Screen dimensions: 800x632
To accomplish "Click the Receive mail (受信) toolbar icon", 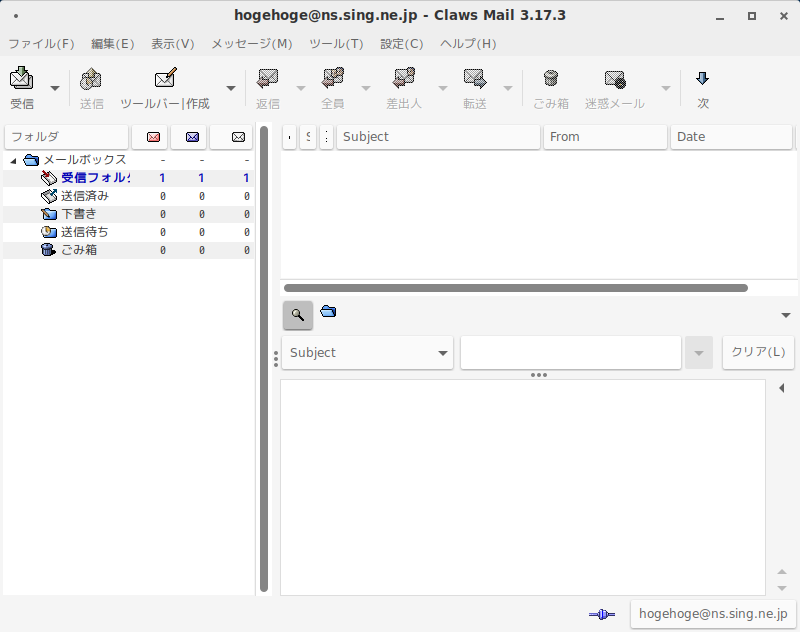I will pos(21,79).
